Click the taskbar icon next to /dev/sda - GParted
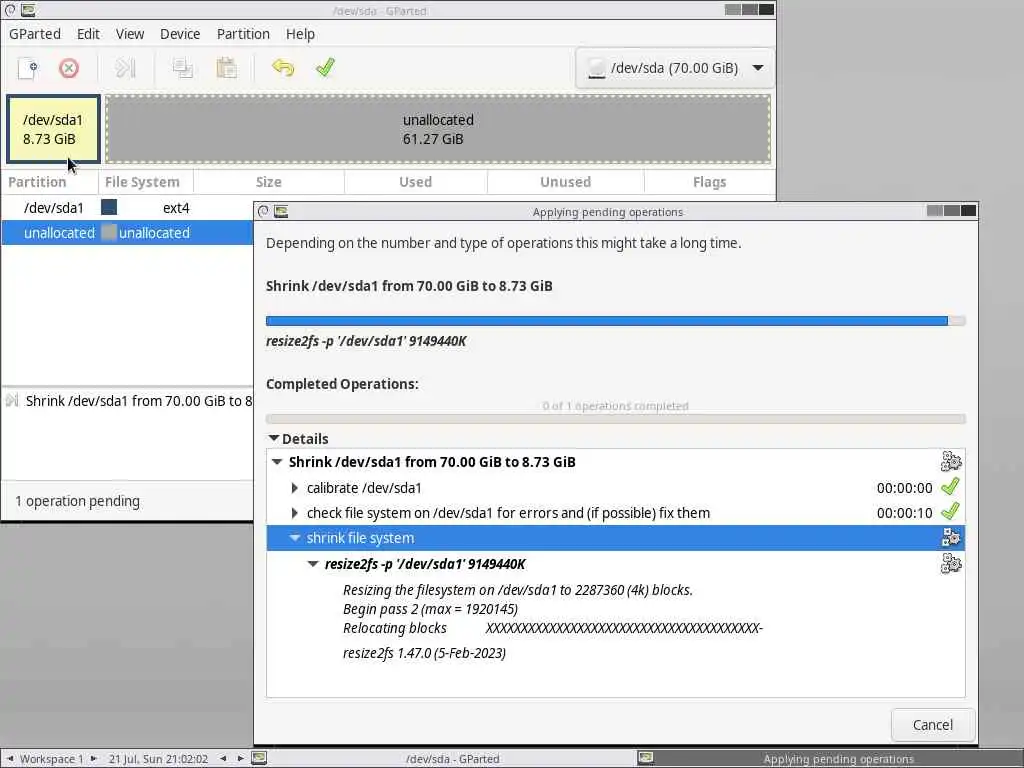 click(259, 758)
